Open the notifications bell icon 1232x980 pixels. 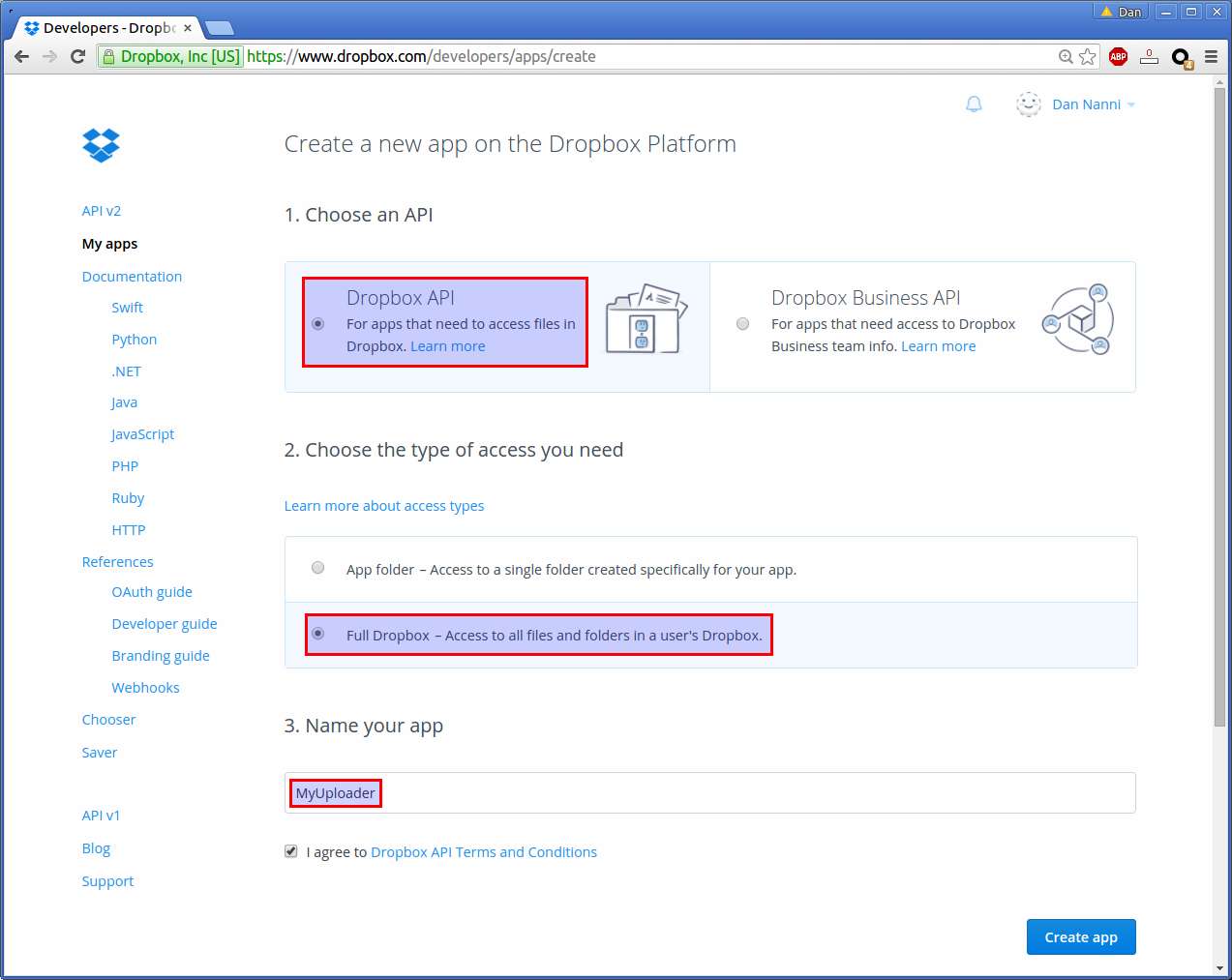point(974,104)
